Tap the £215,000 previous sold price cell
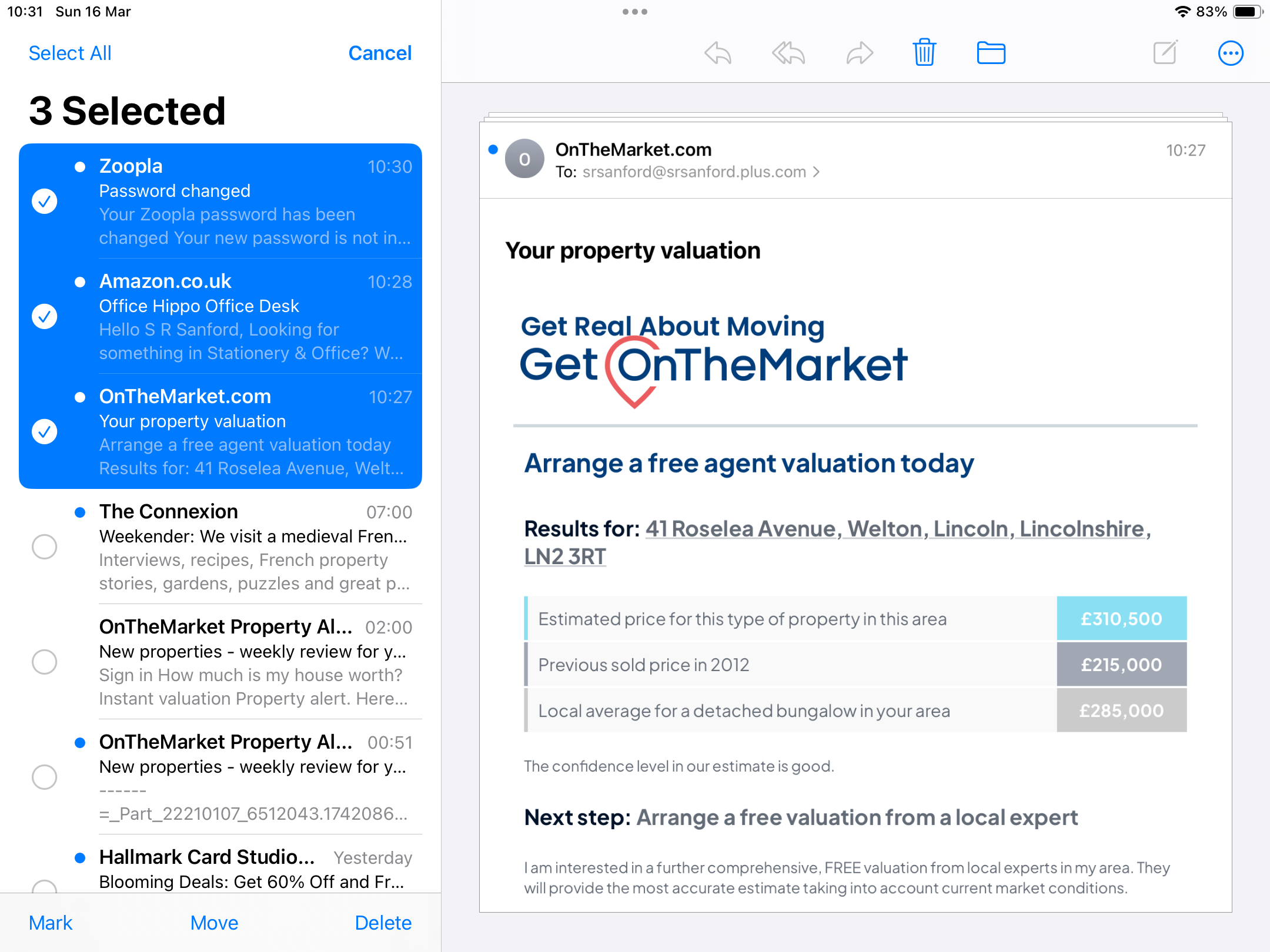The width and height of the screenshot is (1270, 952). [1121, 664]
